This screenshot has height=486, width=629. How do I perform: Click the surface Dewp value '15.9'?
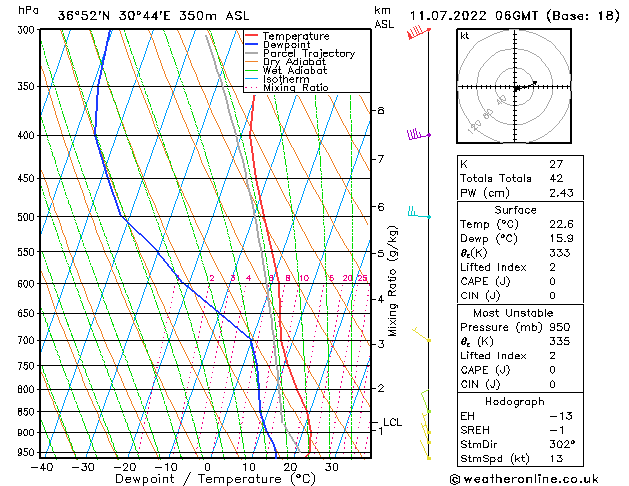coord(561,239)
